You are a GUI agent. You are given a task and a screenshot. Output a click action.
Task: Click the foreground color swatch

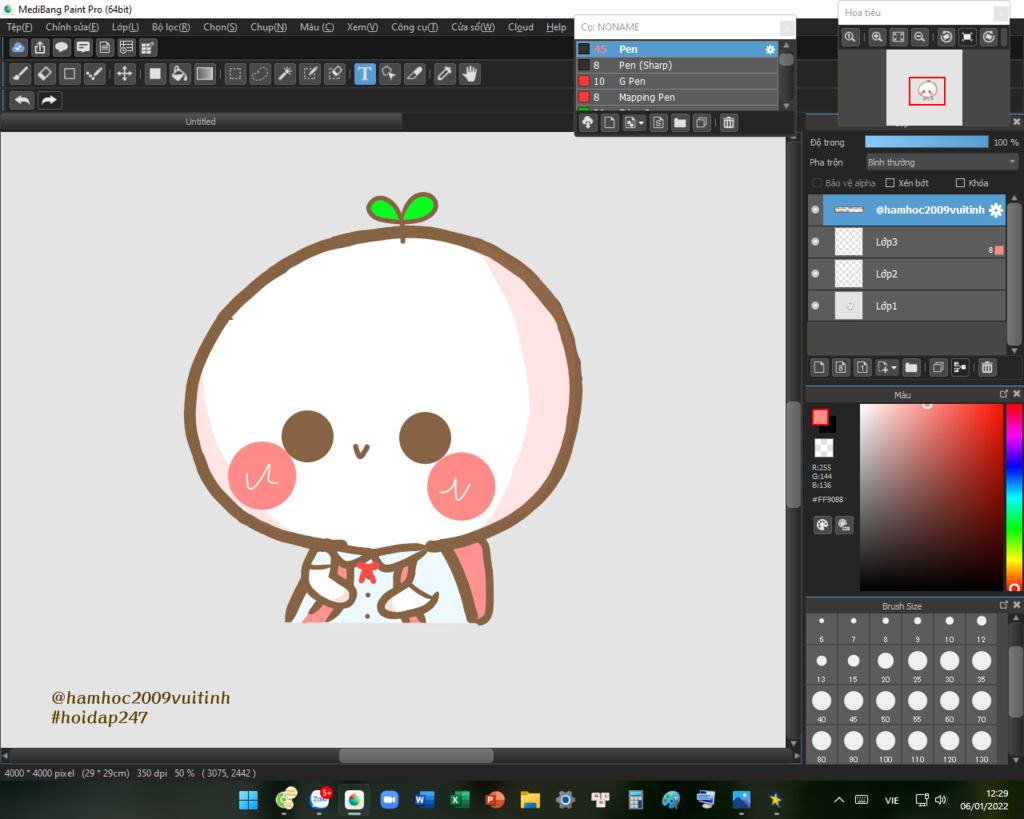point(820,417)
